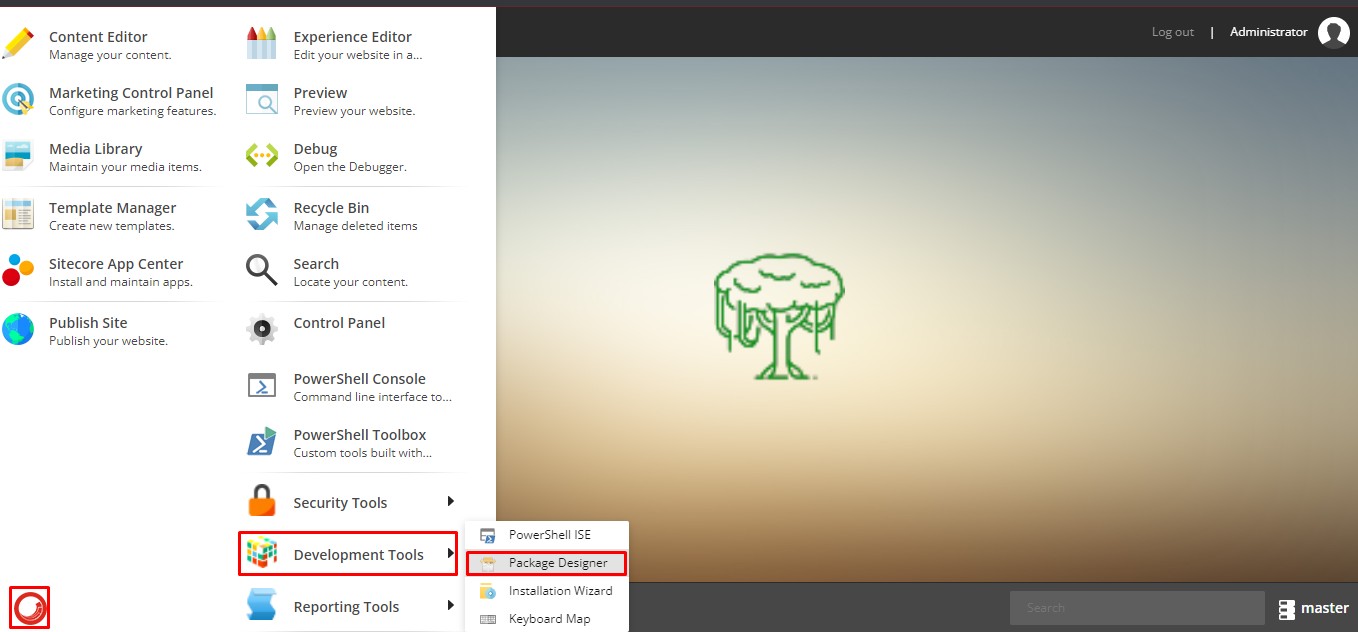Open the Debug icon
Screen dimensions: 1358x632
262,156
